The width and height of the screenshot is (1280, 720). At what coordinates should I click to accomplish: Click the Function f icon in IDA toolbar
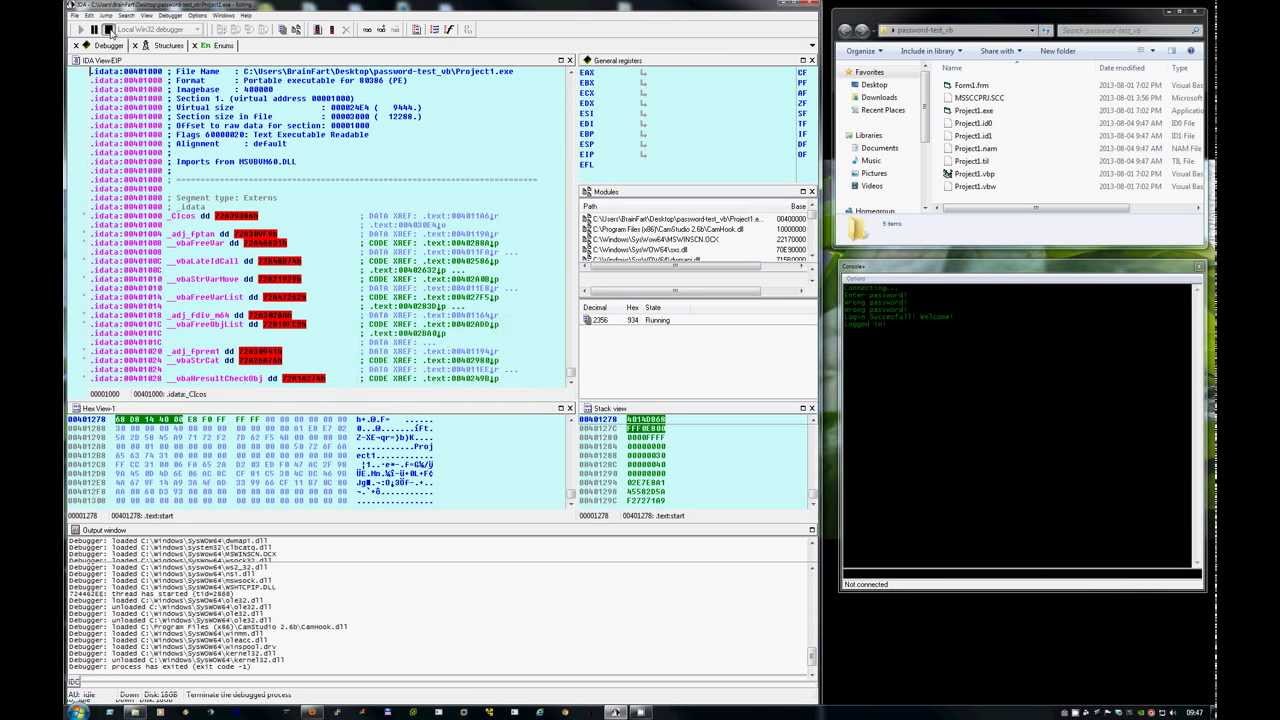pos(449,30)
